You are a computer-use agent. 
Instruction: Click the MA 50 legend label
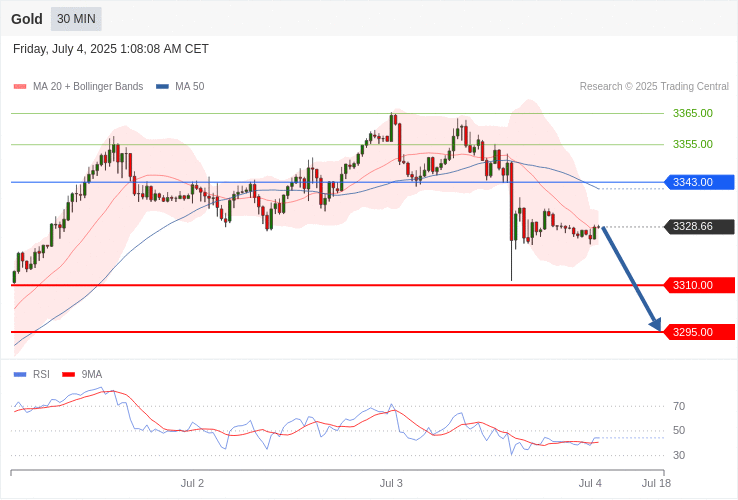point(190,87)
